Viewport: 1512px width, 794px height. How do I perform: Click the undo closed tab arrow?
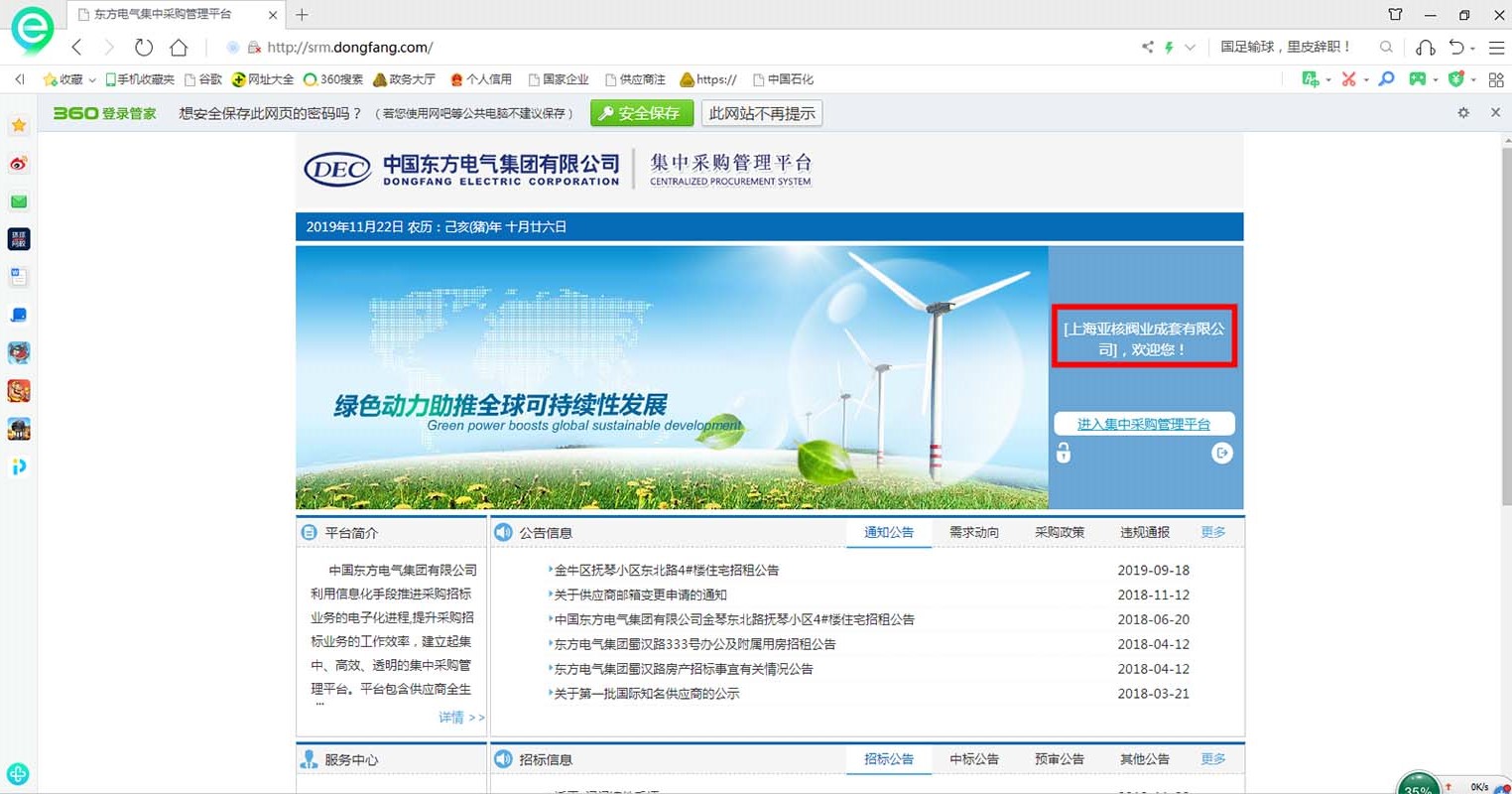[1455, 47]
